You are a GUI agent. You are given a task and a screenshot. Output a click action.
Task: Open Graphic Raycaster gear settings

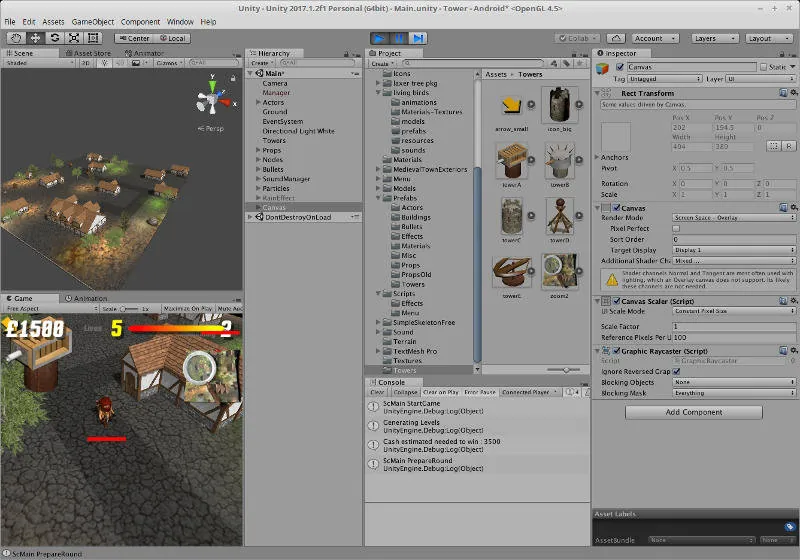(794, 351)
